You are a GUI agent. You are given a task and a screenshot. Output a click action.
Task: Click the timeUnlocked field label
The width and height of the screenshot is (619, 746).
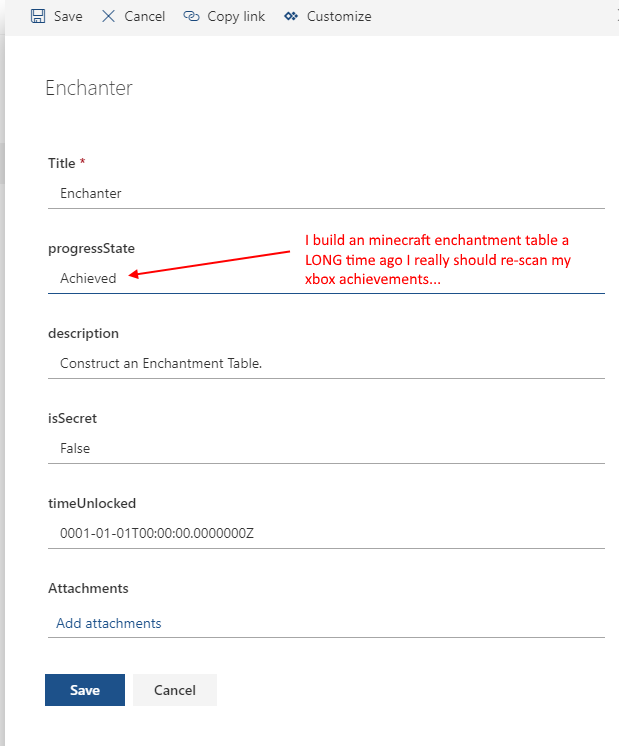tap(91, 503)
